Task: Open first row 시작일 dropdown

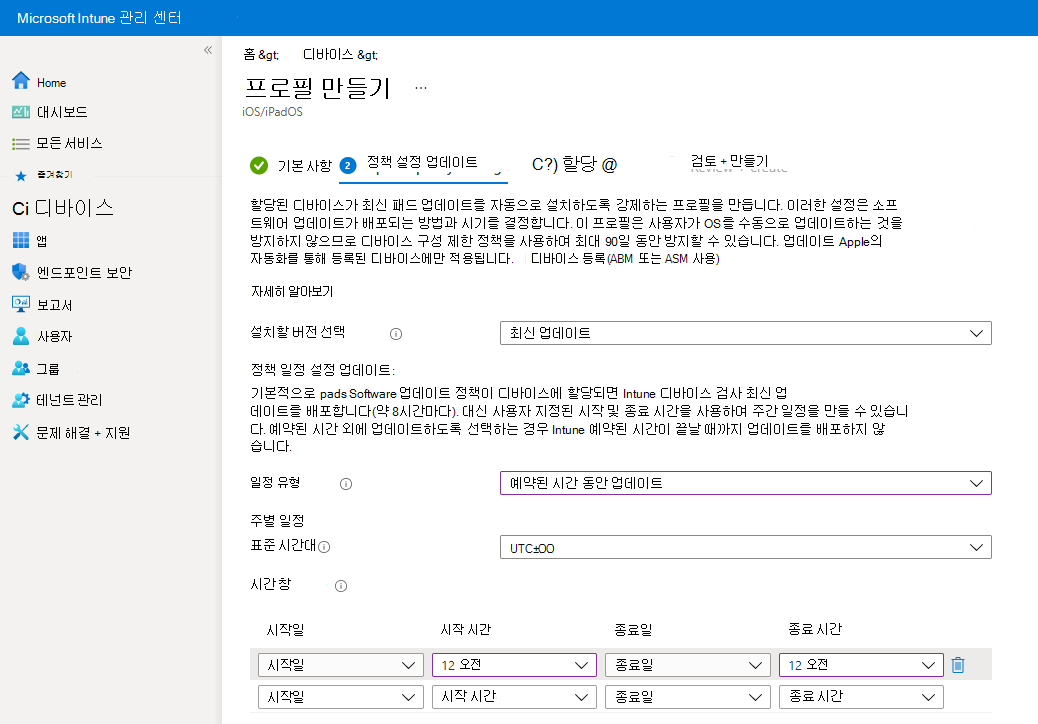Action: pyautogui.click(x=340, y=665)
